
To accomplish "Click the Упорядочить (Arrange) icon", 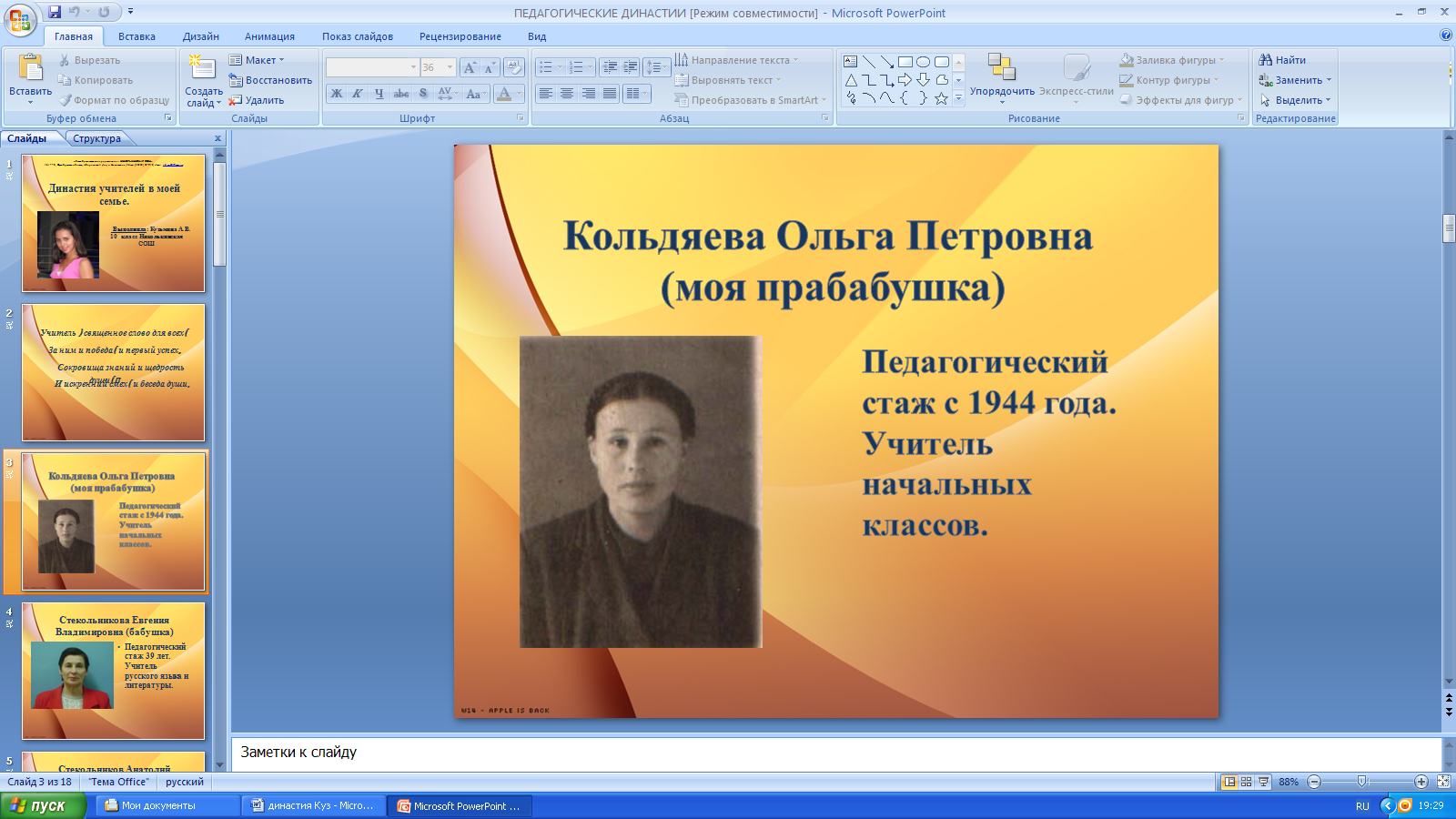I will click(x=1002, y=68).
